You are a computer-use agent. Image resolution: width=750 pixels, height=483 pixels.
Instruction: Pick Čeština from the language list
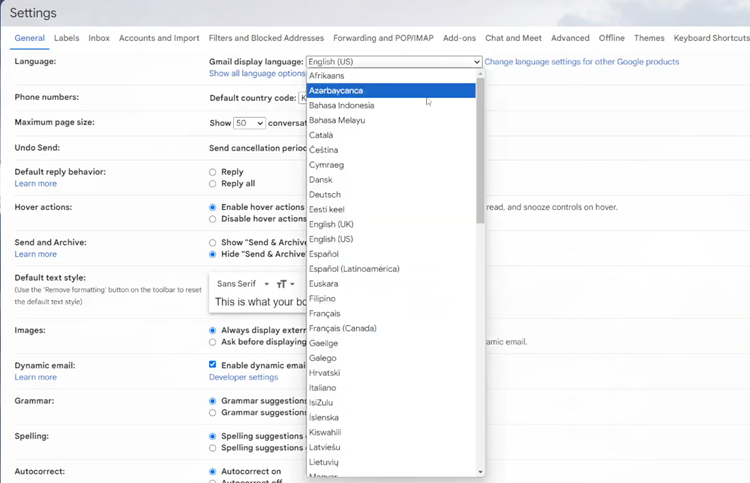click(x=391, y=150)
